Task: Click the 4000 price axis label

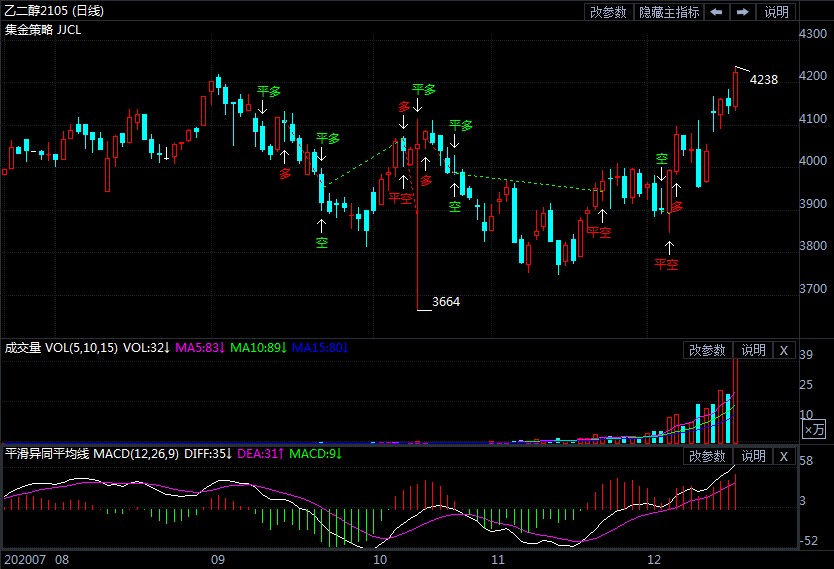Action: tap(813, 161)
